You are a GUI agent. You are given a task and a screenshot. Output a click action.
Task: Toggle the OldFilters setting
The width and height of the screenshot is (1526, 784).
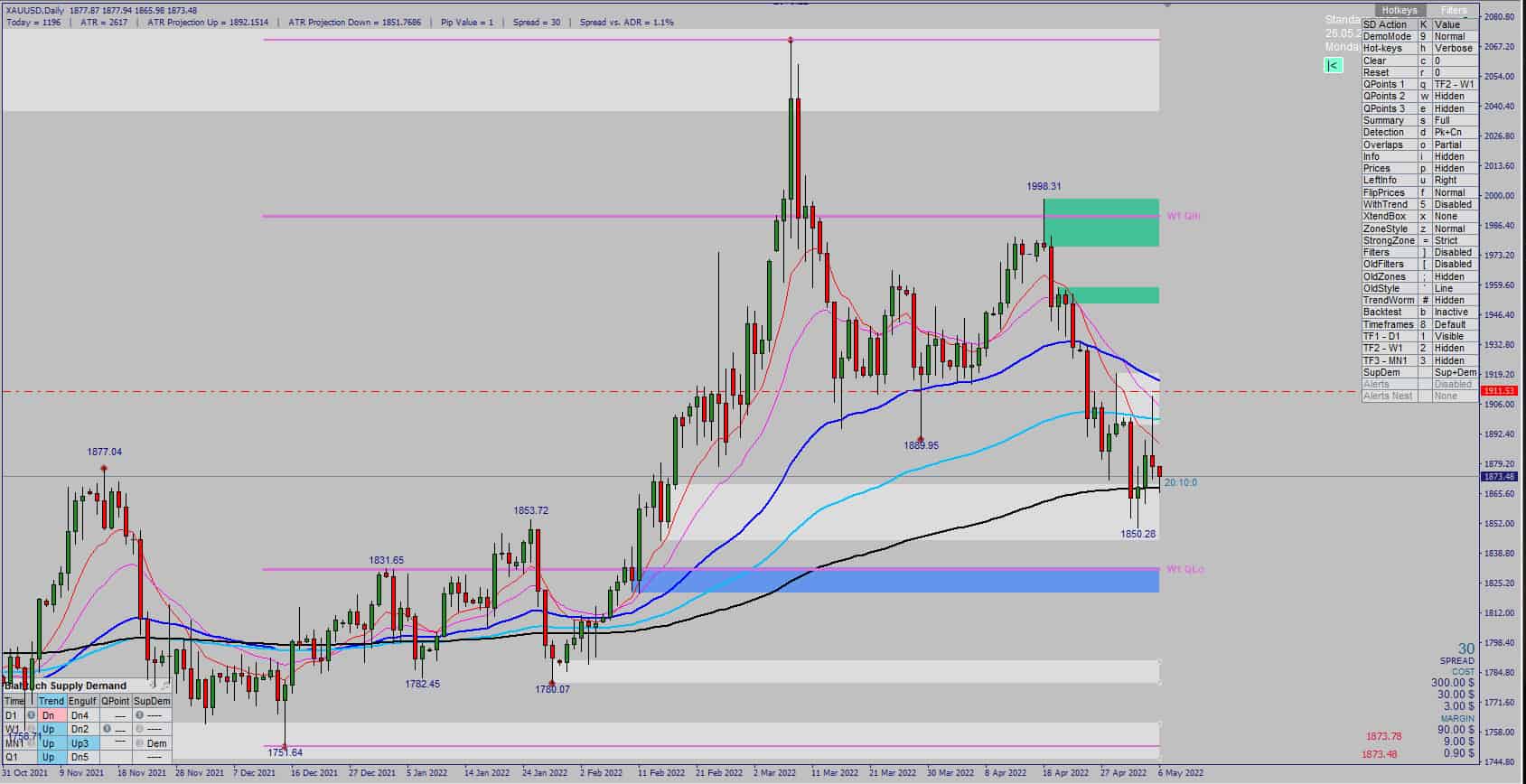pyautogui.click(x=1419, y=264)
